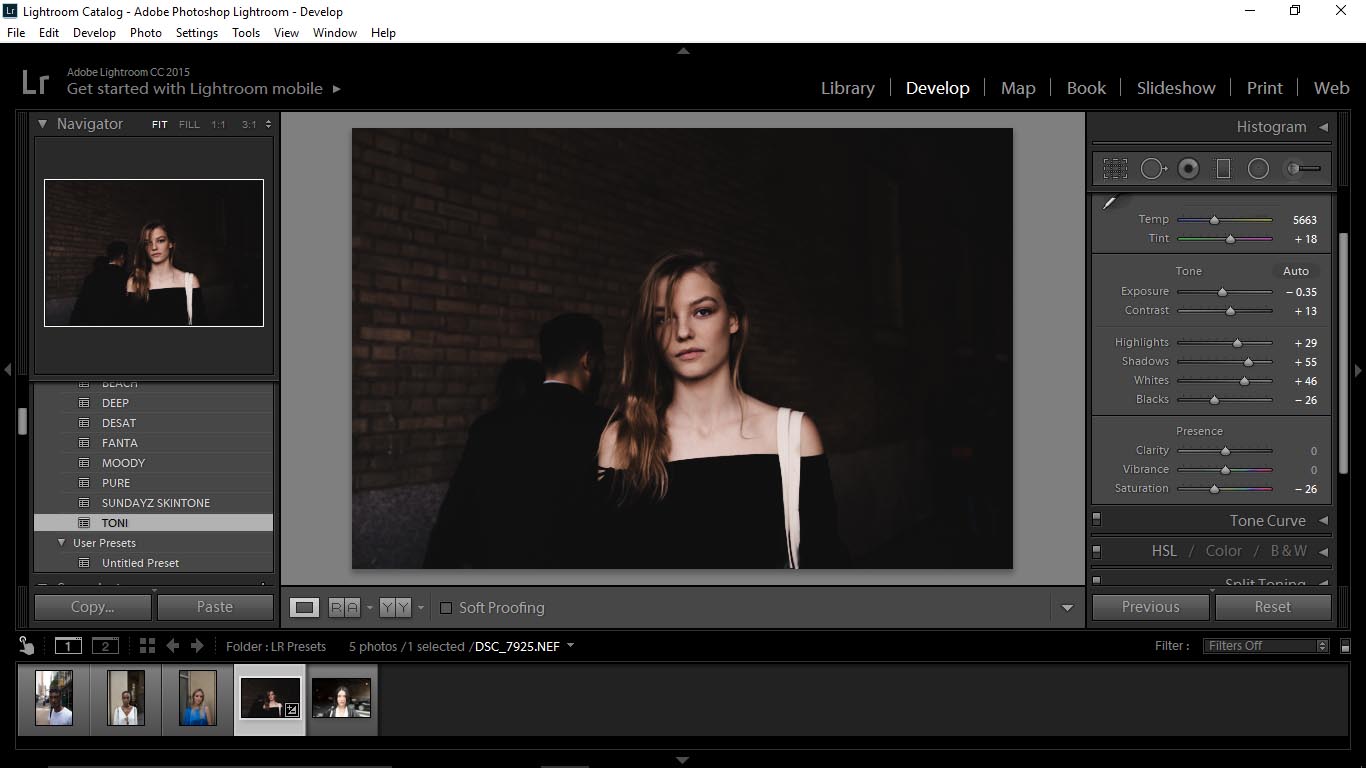Select the Graduated Filter tool
This screenshot has height=768, width=1366.
(1223, 169)
